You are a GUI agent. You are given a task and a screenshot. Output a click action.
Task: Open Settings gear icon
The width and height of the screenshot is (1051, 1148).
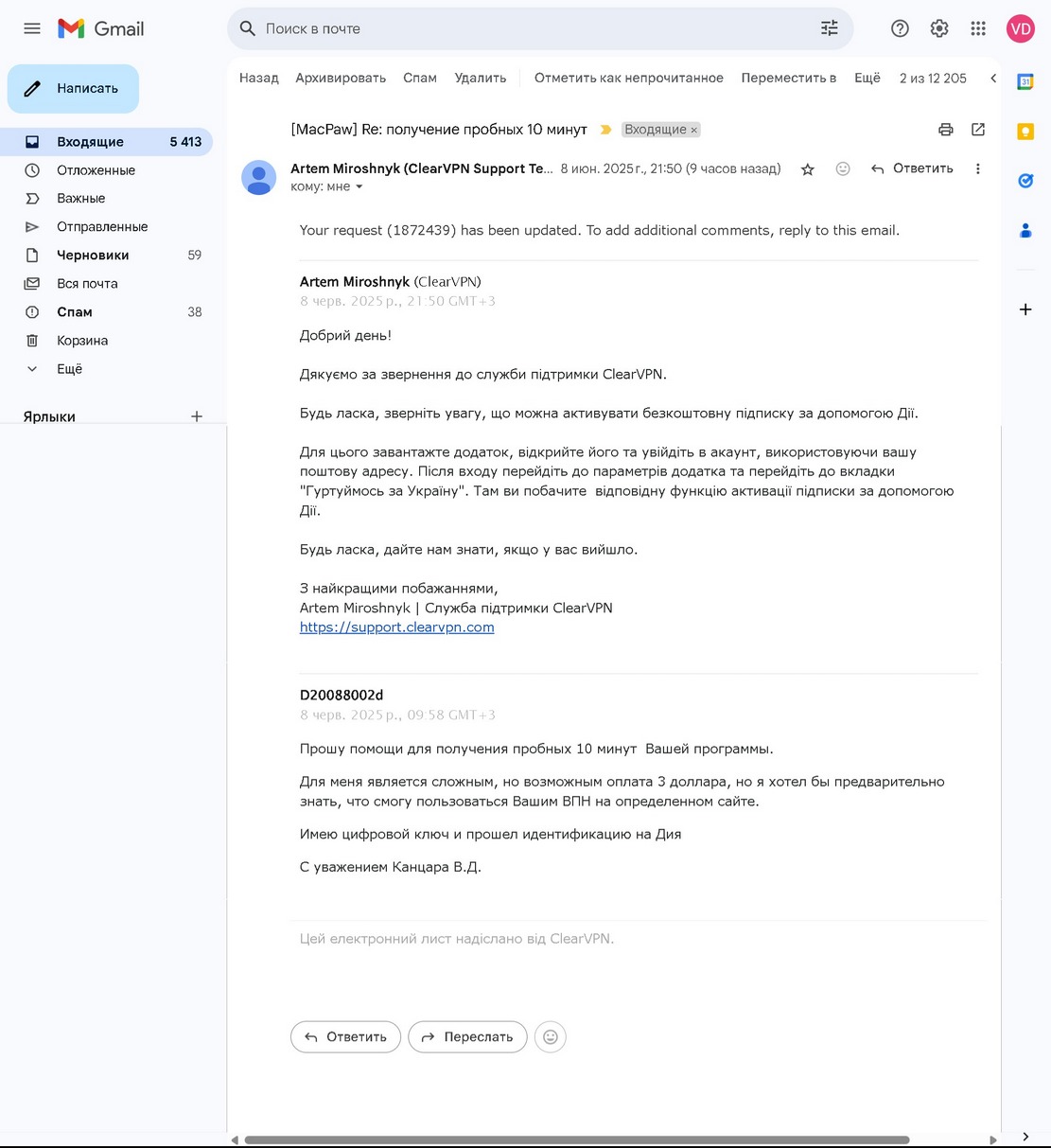939,28
